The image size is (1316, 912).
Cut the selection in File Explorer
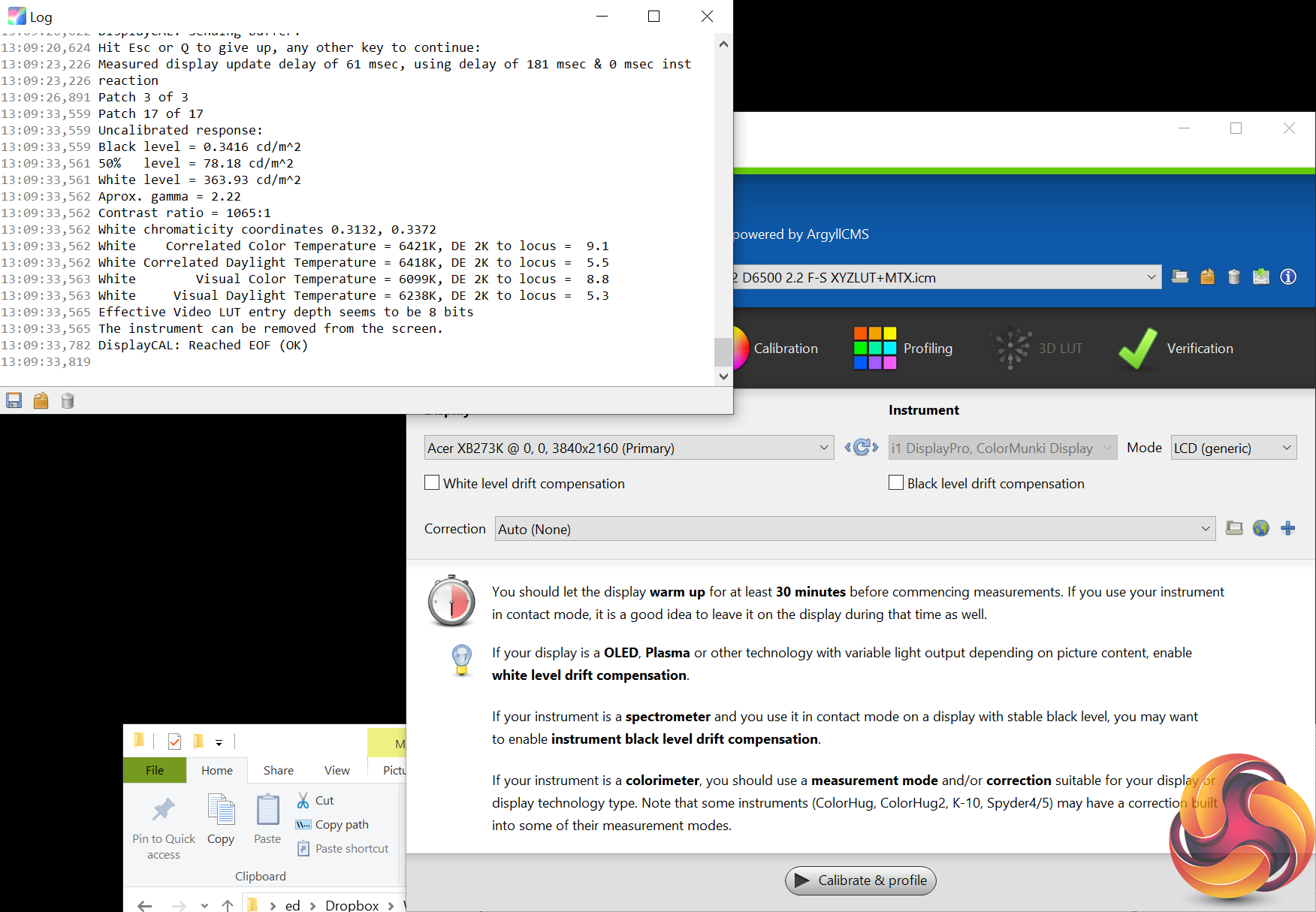point(315,801)
